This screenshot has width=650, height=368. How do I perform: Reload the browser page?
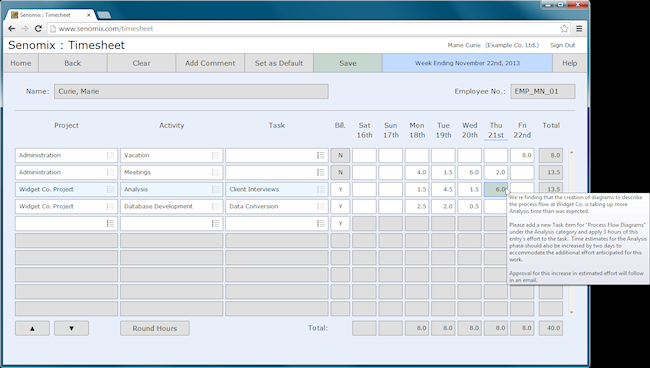(38, 29)
